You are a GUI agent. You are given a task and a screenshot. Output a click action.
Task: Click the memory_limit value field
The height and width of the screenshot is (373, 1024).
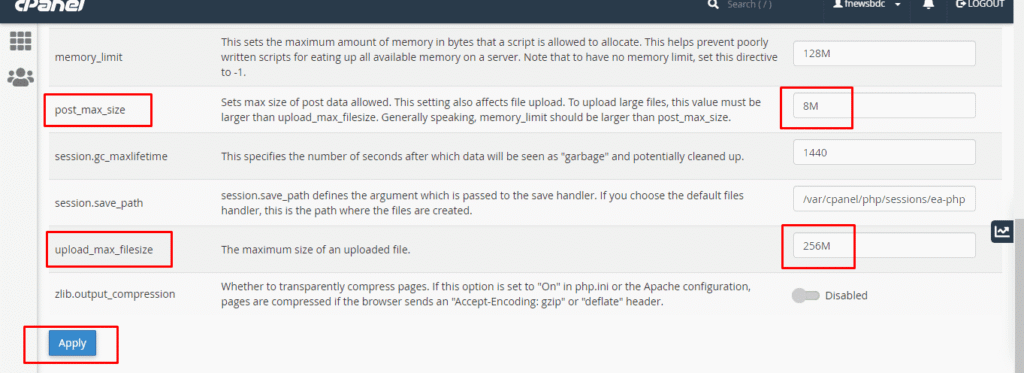tap(884, 54)
